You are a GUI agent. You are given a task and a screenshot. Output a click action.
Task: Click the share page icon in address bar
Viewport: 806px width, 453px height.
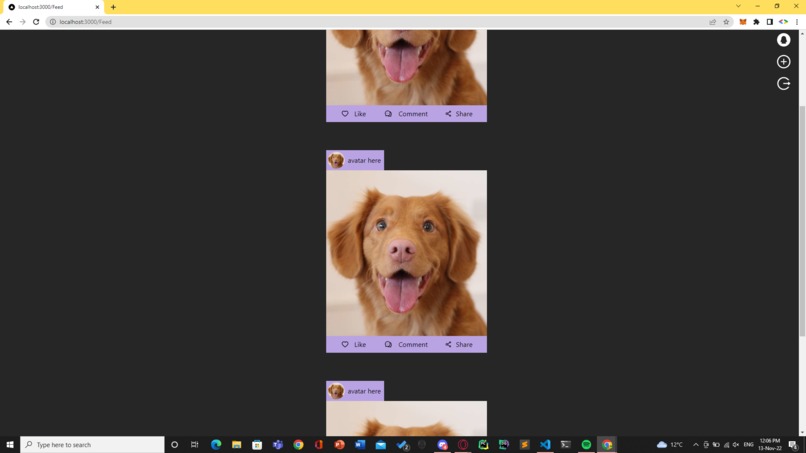point(712,22)
